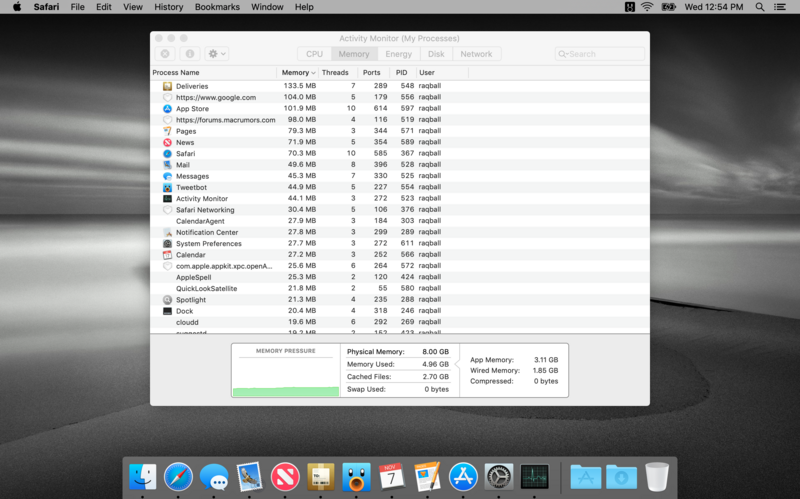Open the History menu
800x499 pixels.
pos(168,7)
